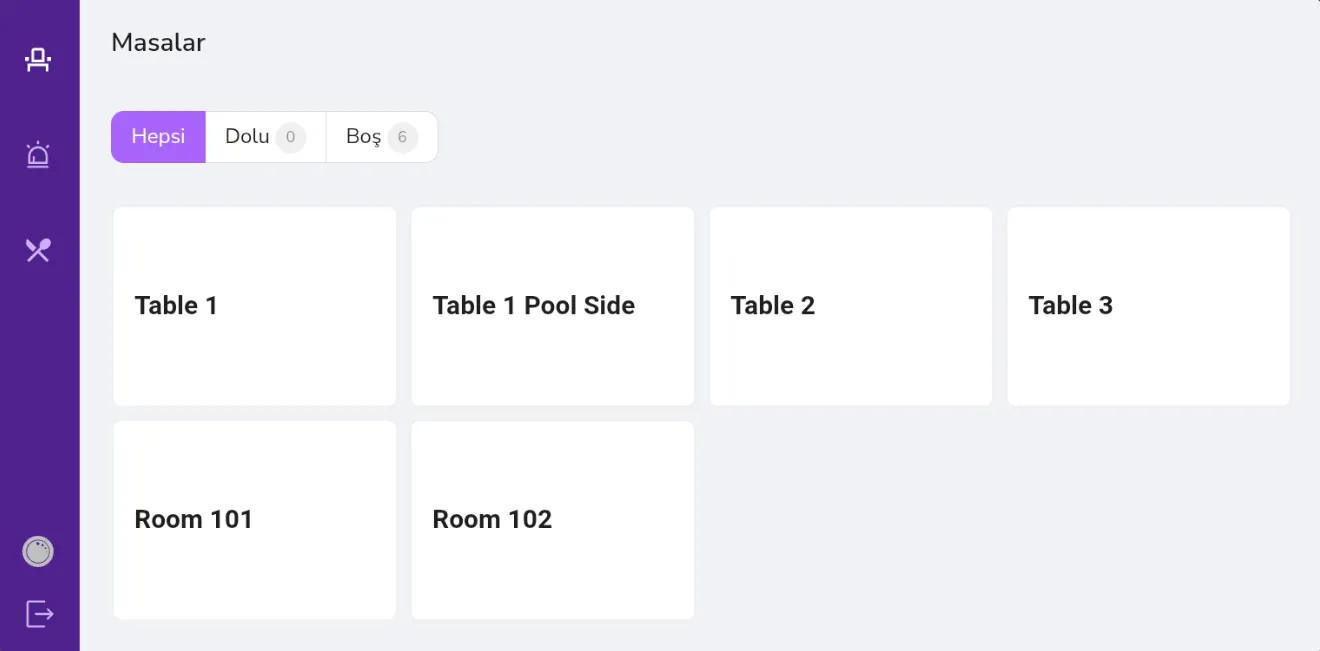Click the 0 count badge on Dolu

(x=290, y=137)
